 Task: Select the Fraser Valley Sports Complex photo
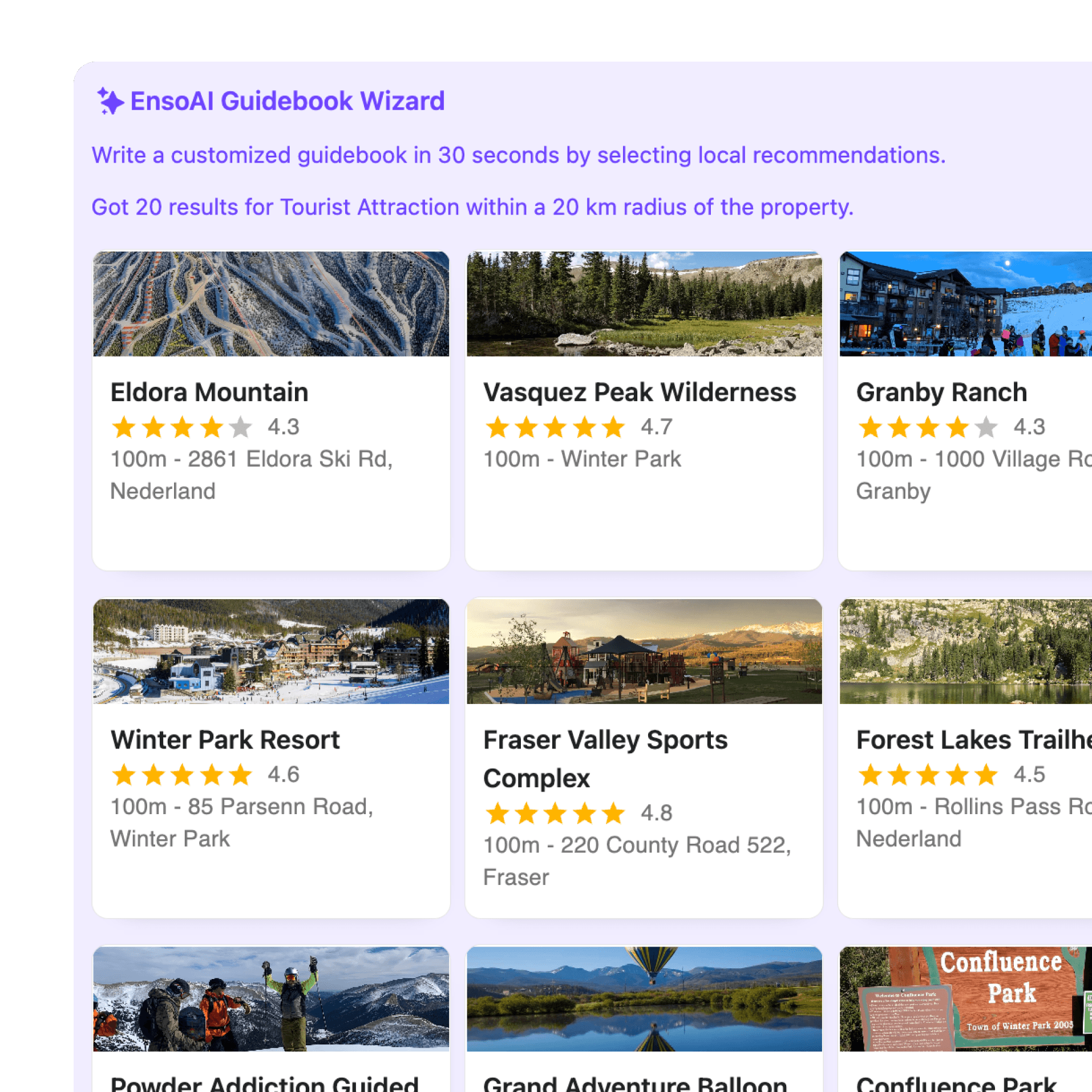tap(644, 651)
